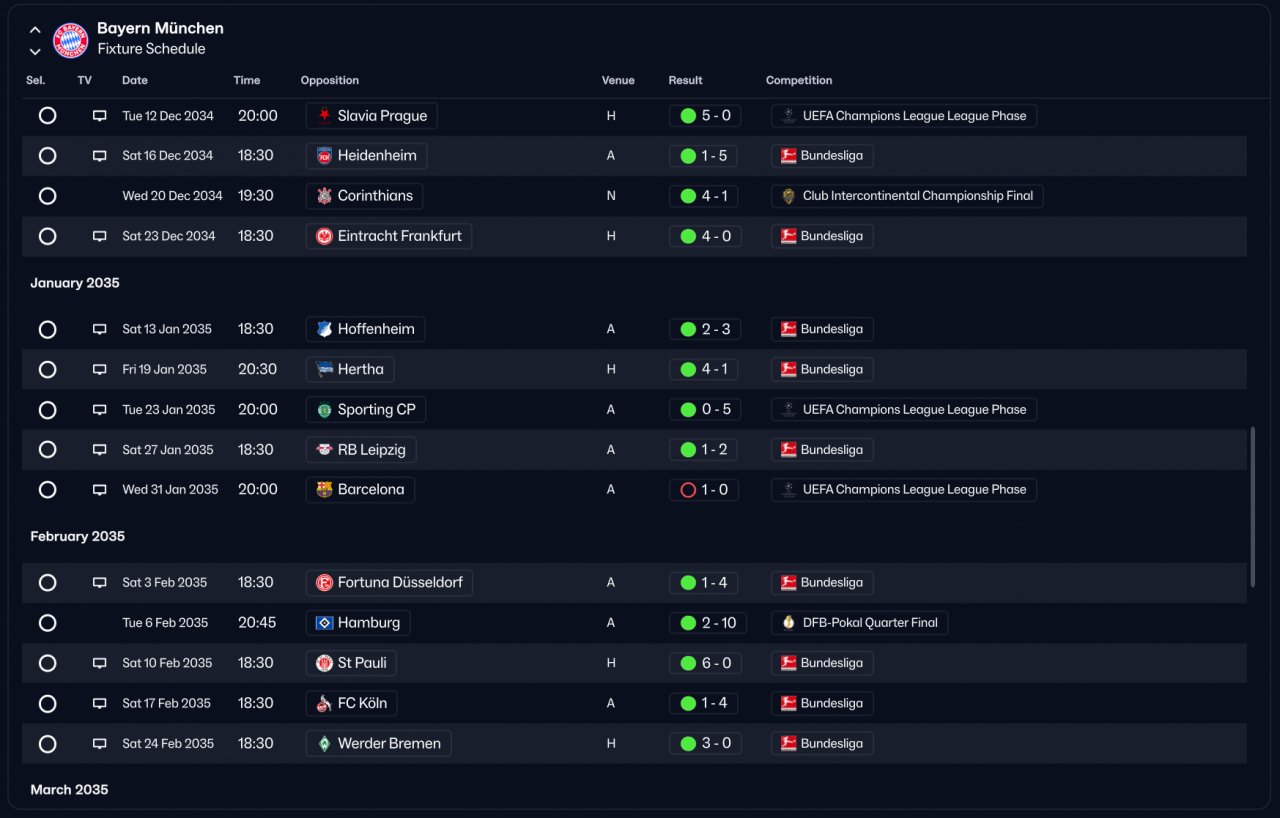Go to next team with down chevron
This screenshot has width=1280, height=818.
tap(35, 51)
